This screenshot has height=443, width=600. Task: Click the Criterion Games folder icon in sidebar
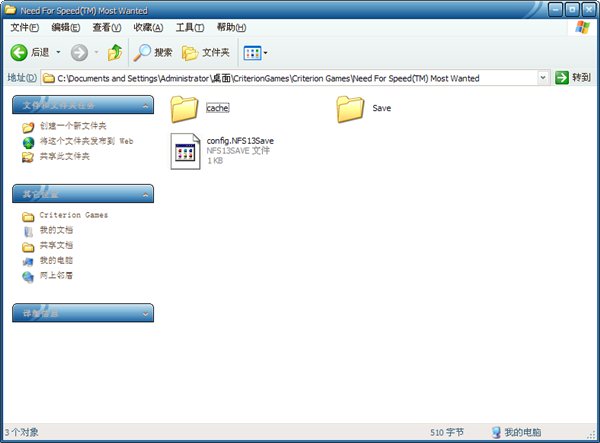point(28,217)
